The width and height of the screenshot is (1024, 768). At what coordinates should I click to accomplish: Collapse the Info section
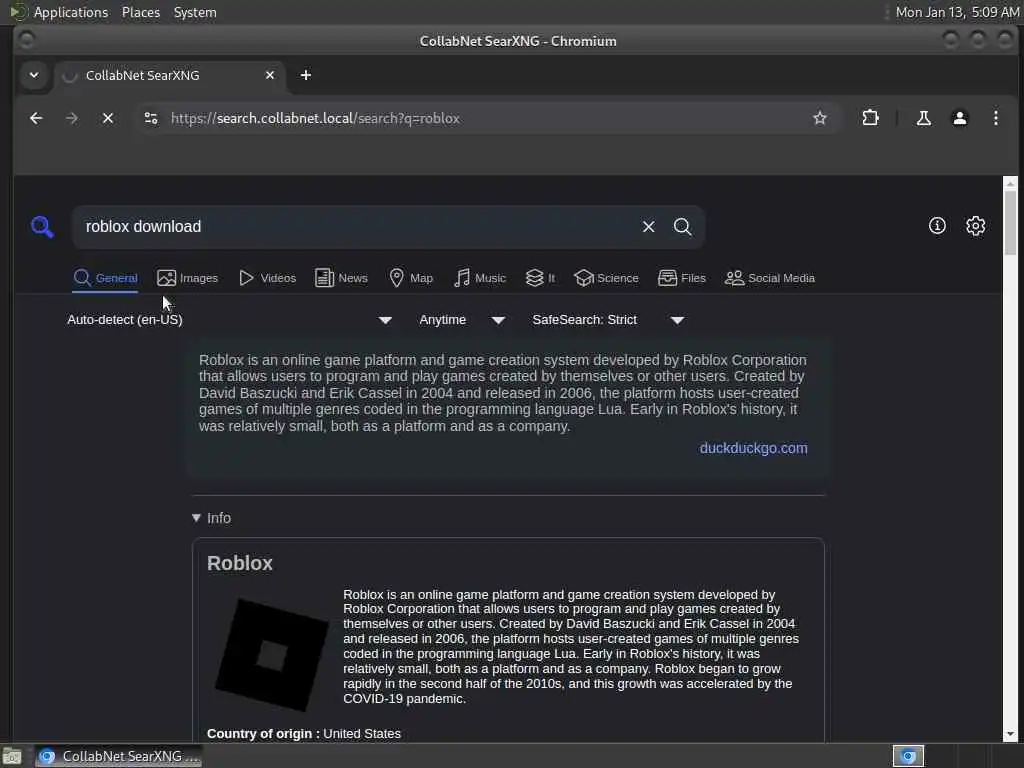pyautogui.click(x=212, y=518)
